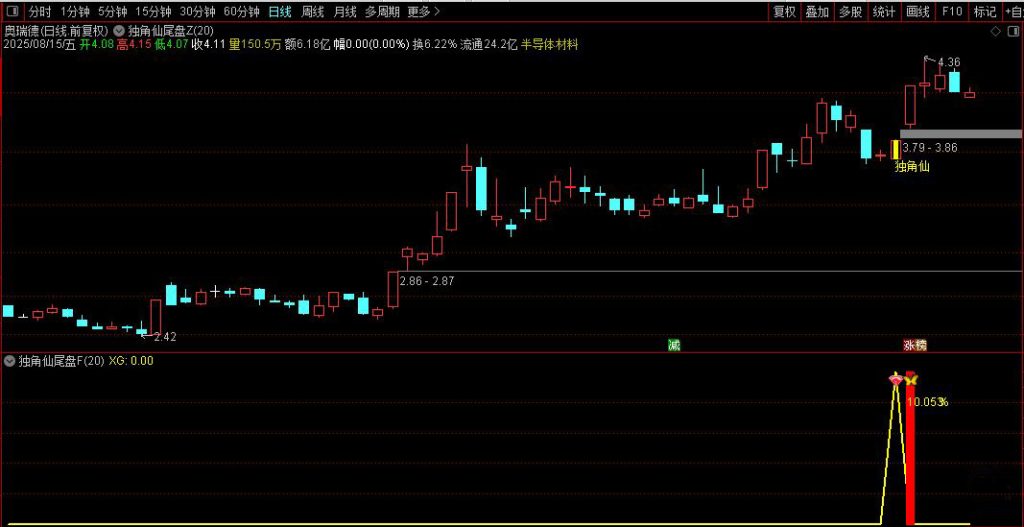This screenshot has width=1024, height=527.
Task: Toggle 叠加 overlay mode
Action: click(817, 12)
